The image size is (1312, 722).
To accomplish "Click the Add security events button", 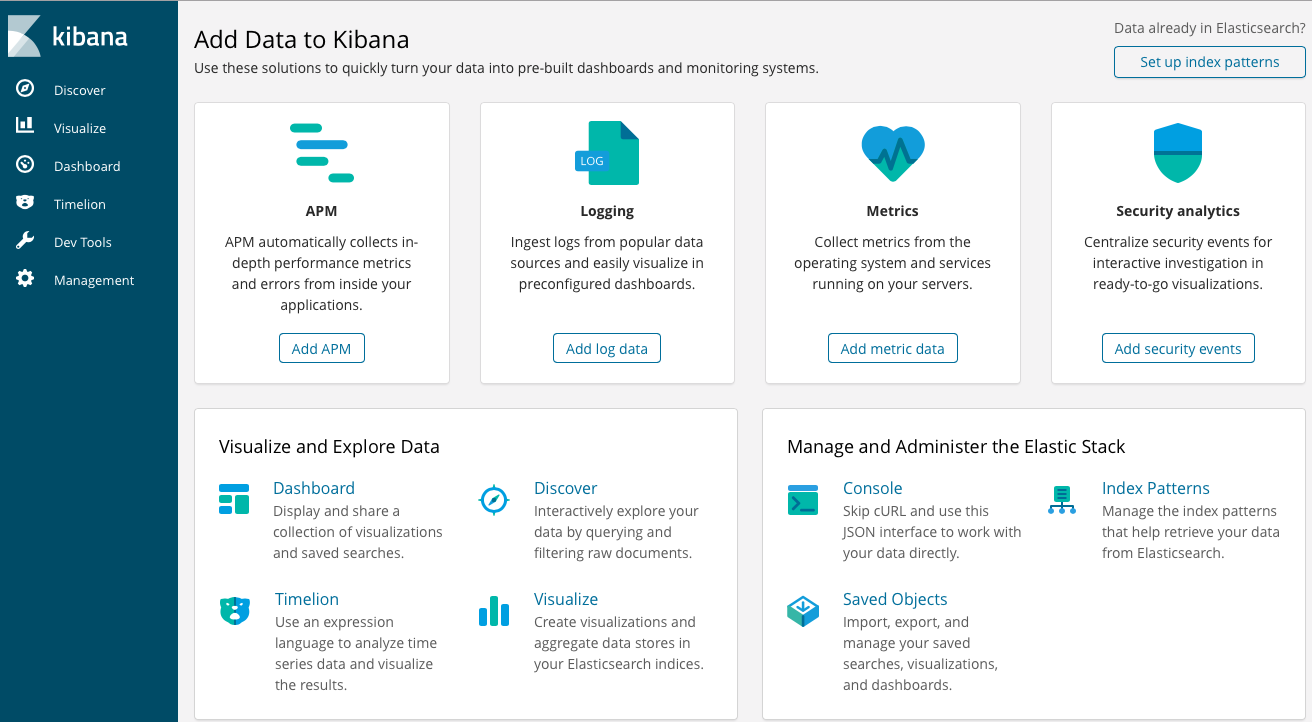I will (1178, 348).
